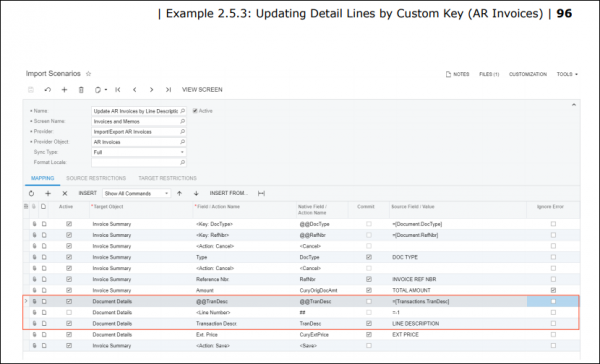The height and width of the screenshot is (364, 600).
Task: Open notes icon for <Key: RefNbr> row
Action: coord(44,235)
